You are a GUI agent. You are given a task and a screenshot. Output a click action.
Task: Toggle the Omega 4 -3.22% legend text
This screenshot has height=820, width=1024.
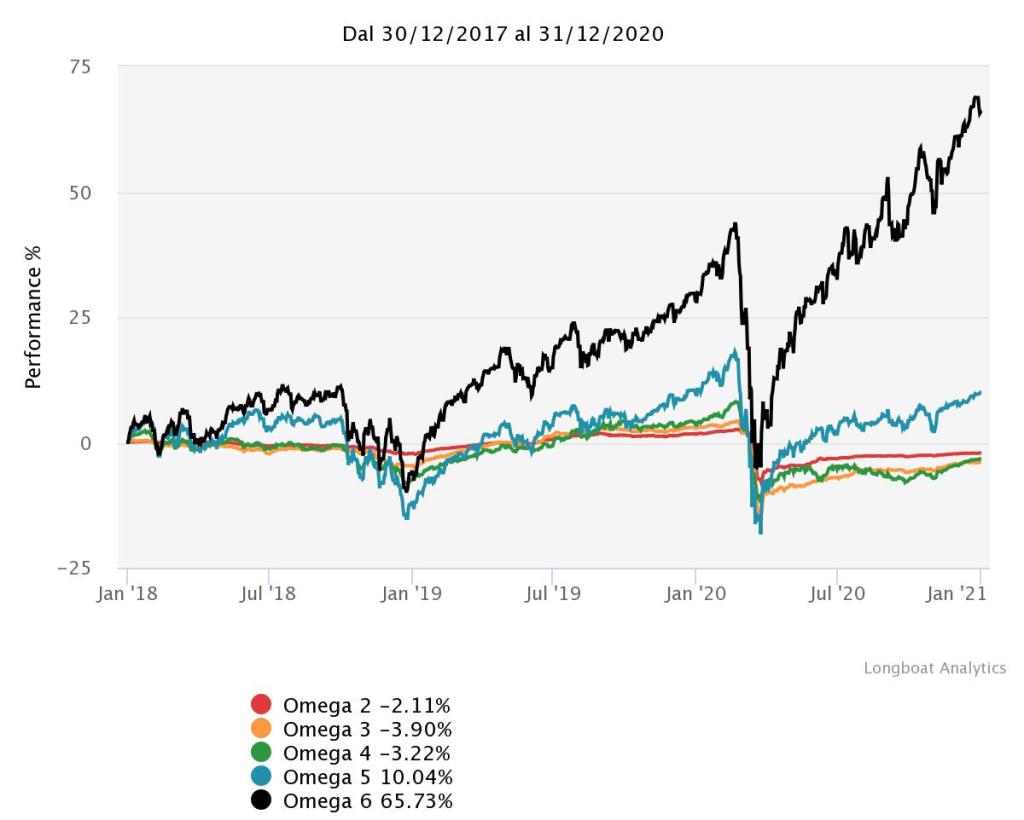[367, 752]
